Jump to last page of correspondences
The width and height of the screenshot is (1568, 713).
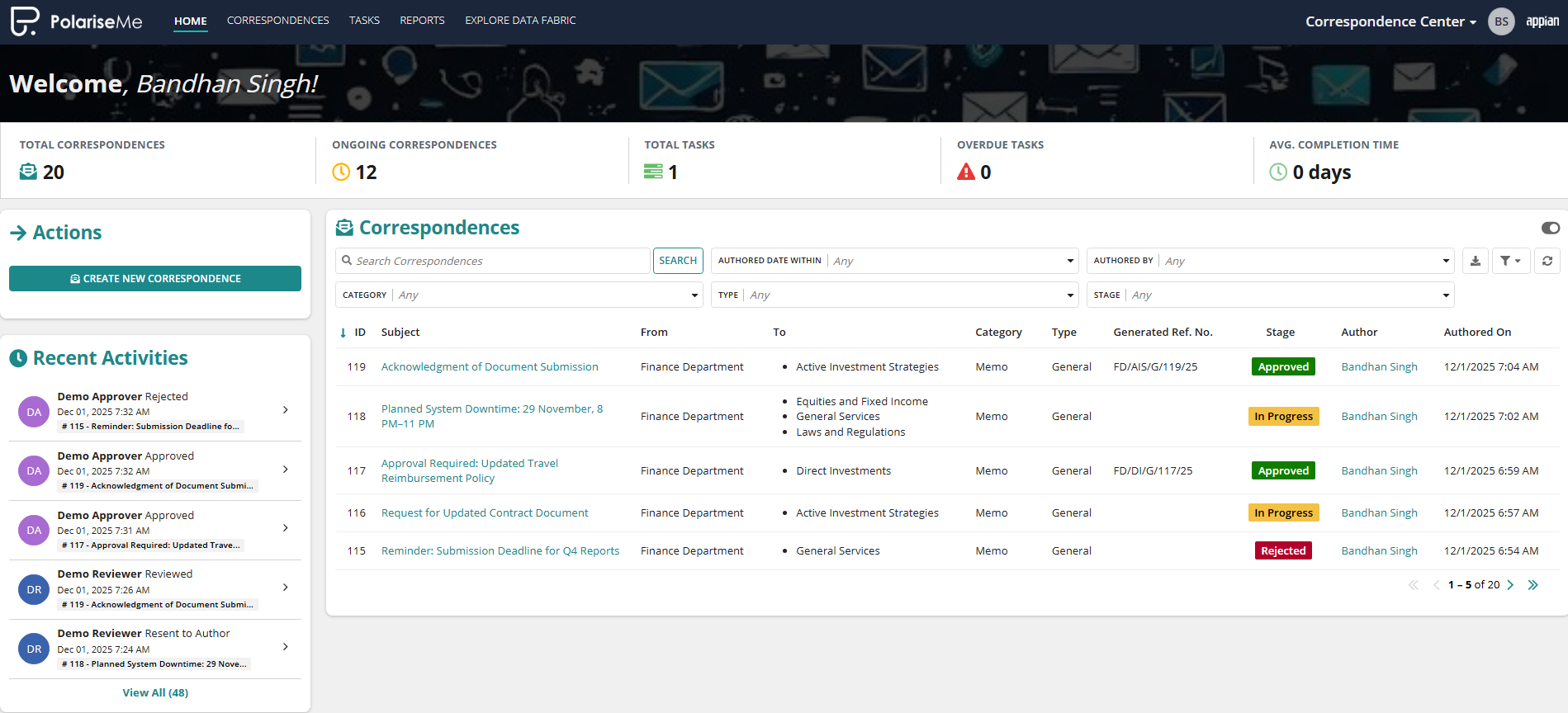[1533, 585]
